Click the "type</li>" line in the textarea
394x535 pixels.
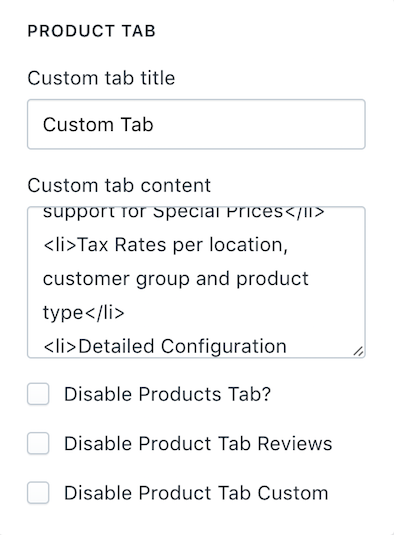tap(84, 313)
